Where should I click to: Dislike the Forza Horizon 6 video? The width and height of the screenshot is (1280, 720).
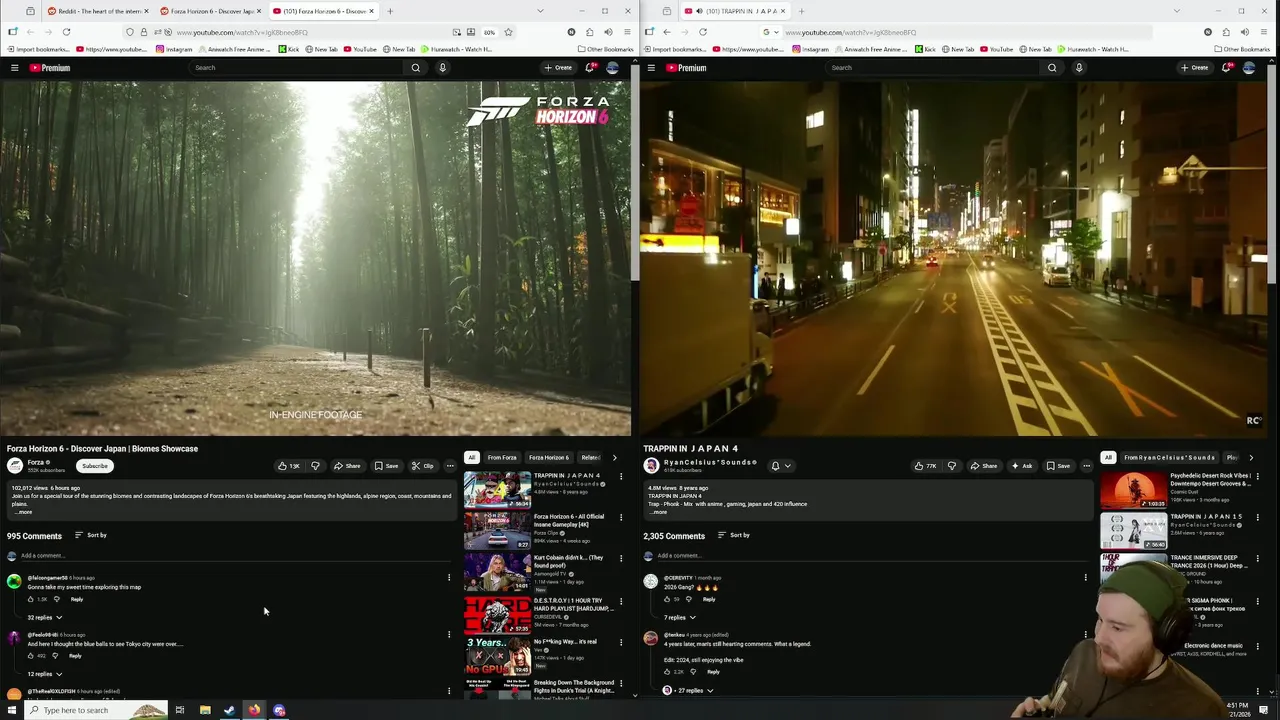315,466
